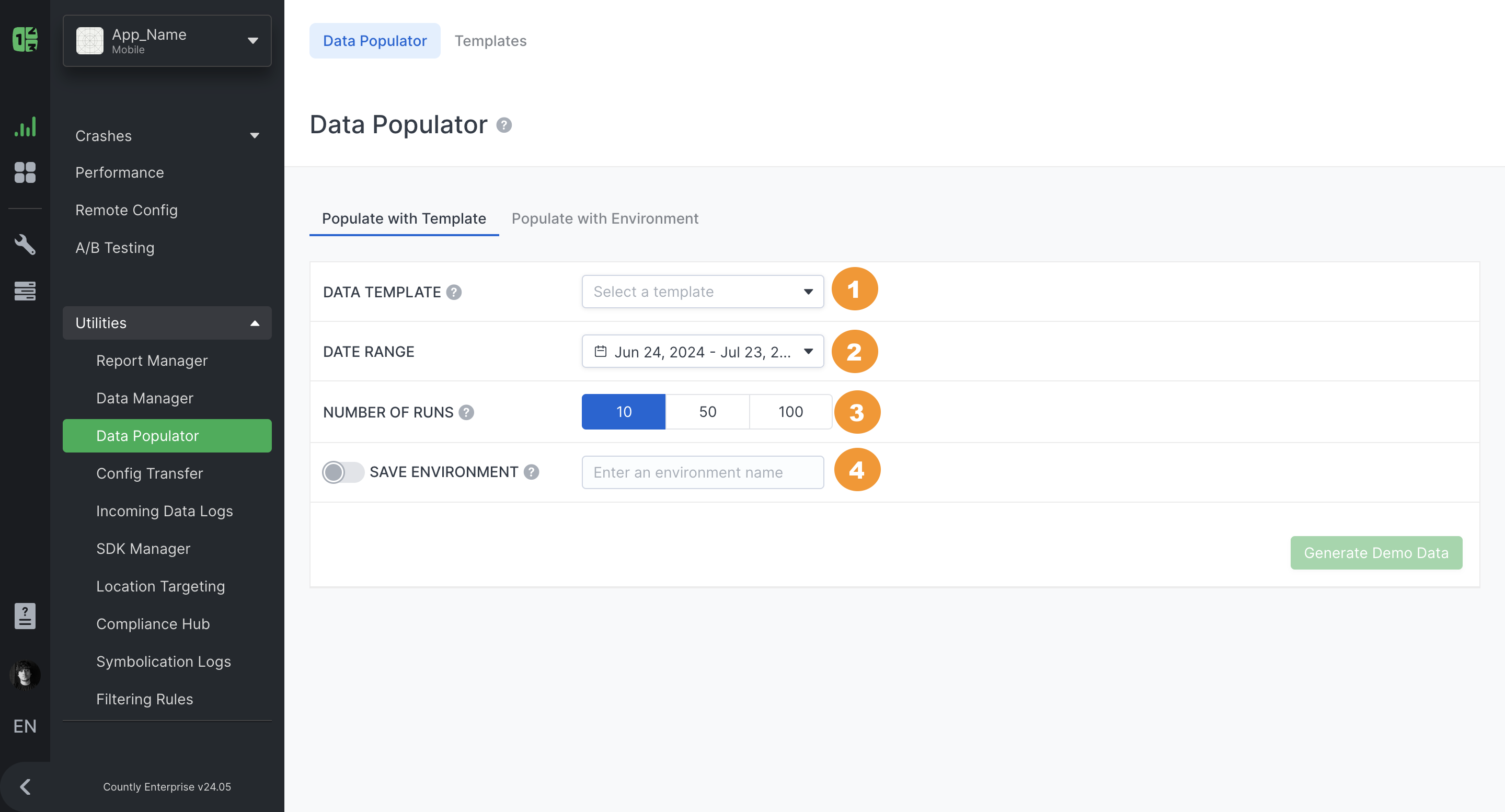Click Countly Enterprise v24.05 version text
This screenshot has height=812, width=1505.
pos(167,787)
